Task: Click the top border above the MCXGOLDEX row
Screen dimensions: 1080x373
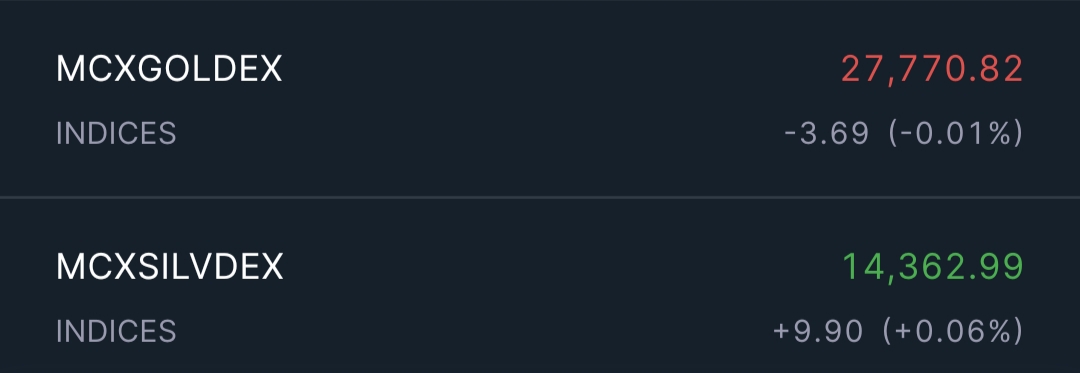Action: tap(540, 1)
